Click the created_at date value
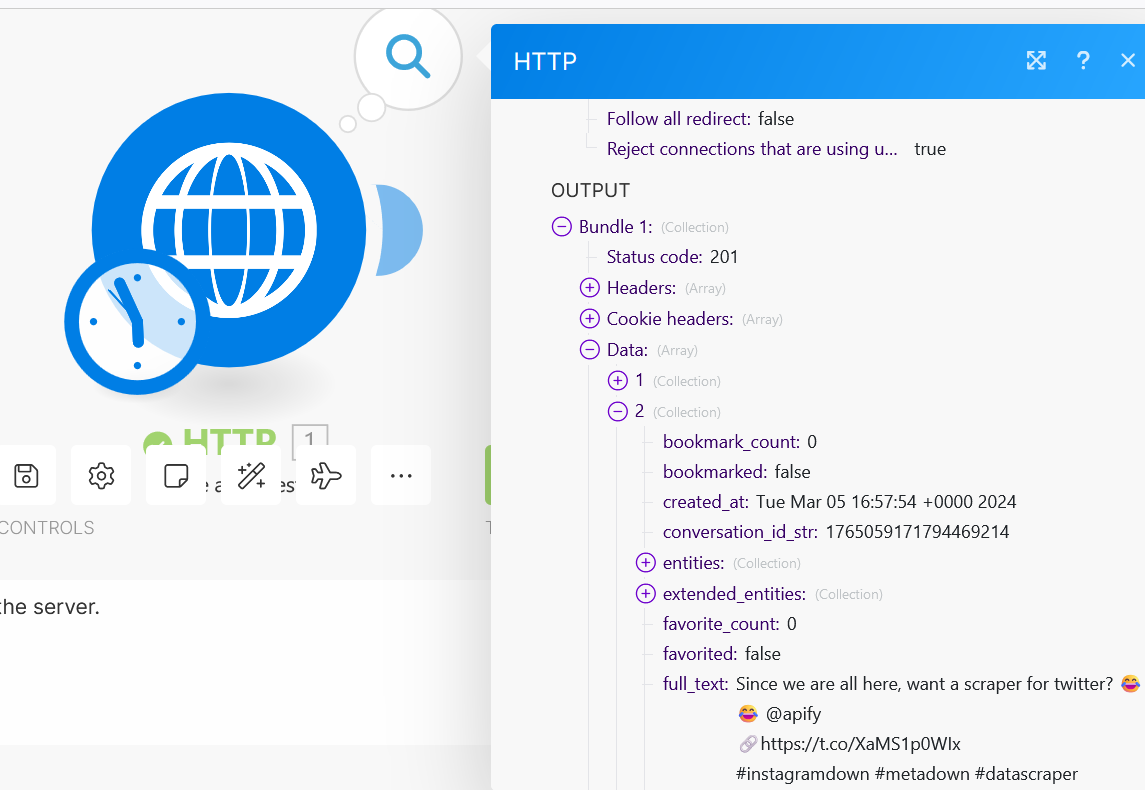Screen dimensions: 1145x790 click(x=886, y=502)
